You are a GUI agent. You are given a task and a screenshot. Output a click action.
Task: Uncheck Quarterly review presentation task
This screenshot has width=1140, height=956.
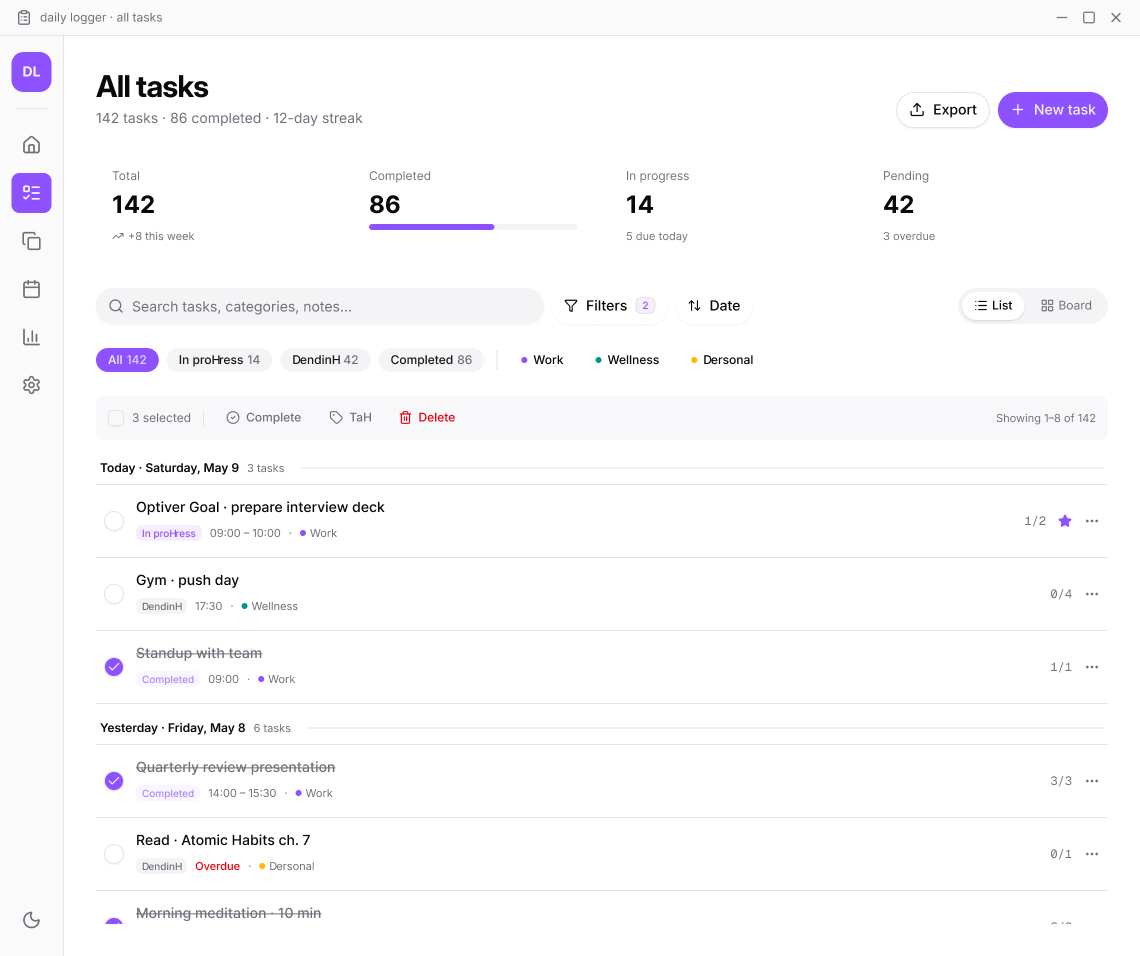(114, 781)
